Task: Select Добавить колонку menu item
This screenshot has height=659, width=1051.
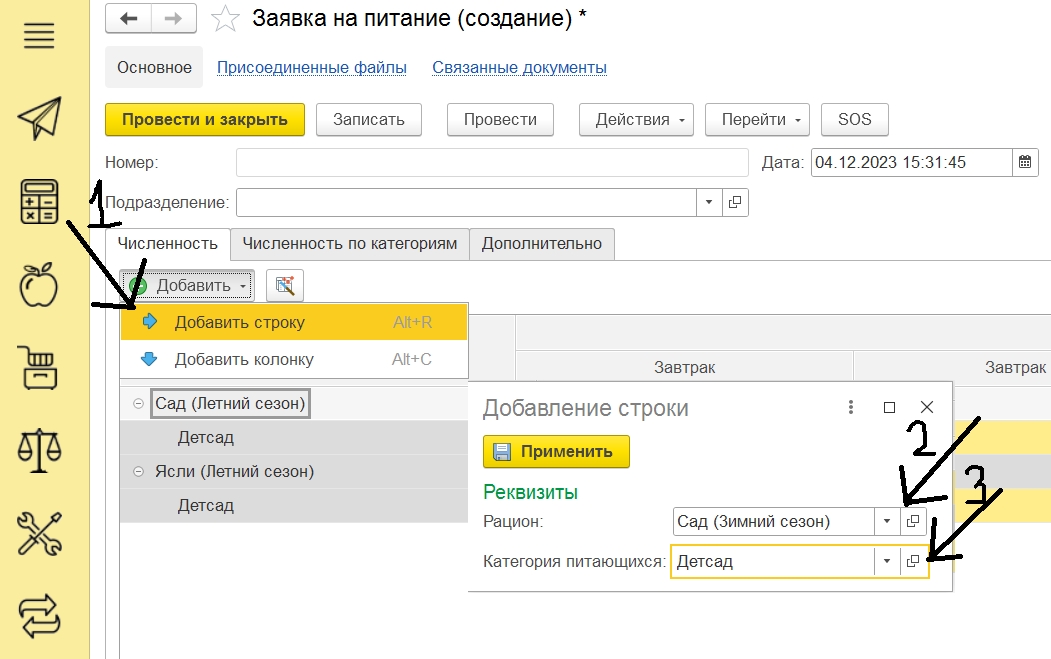Action: [x=244, y=359]
